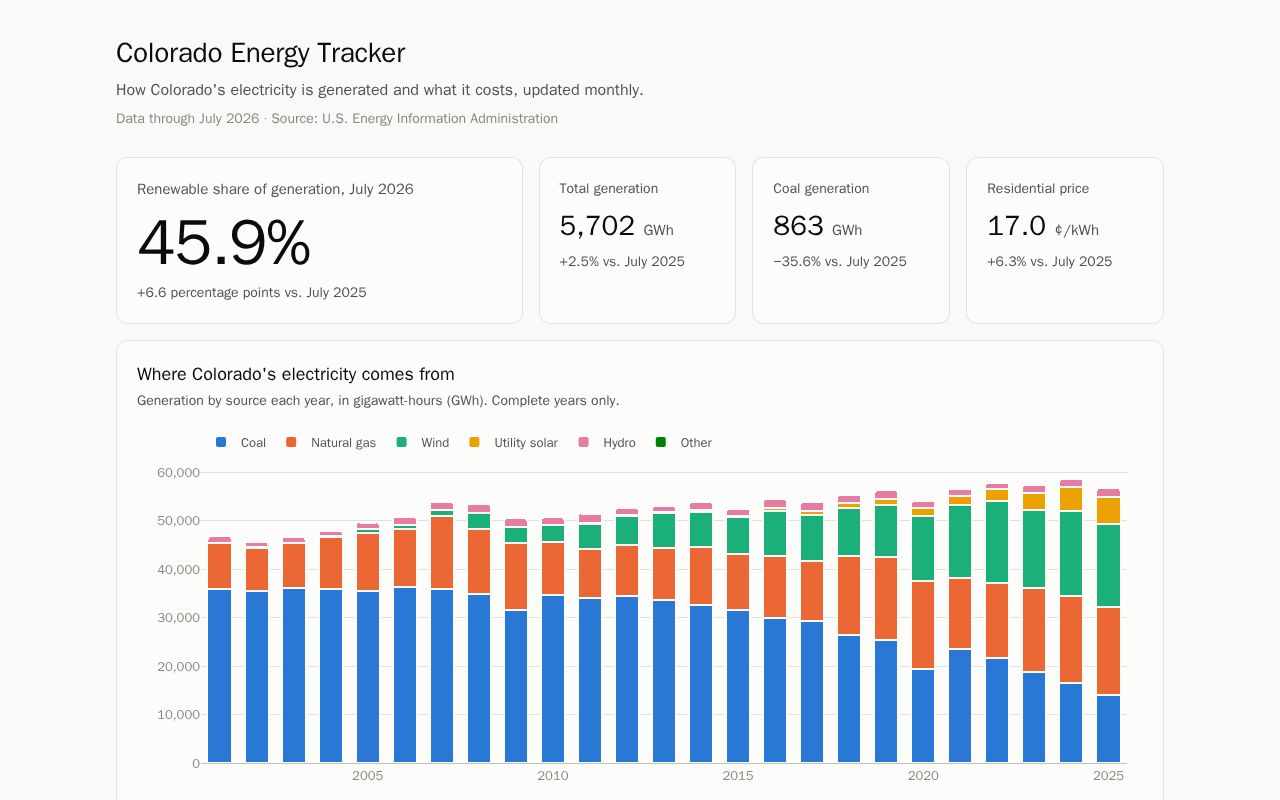Click the Colorado Energy Tracker heading
1280x800 pixels.
point(260,53)
